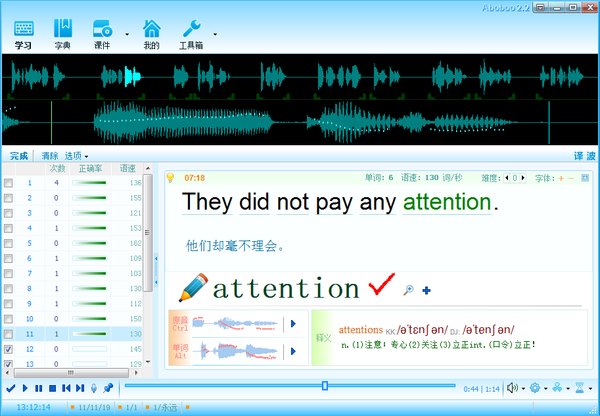Screen dimensions: 600x416
Task: Play the 原音 original sound clip
Action: tap(293, 324)
